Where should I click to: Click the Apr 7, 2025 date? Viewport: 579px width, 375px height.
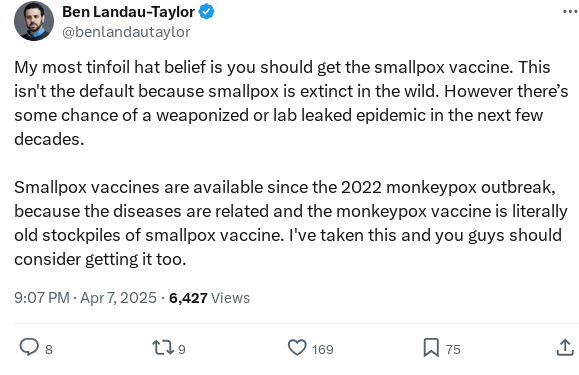pyautogui.click(x=118, y=298)
